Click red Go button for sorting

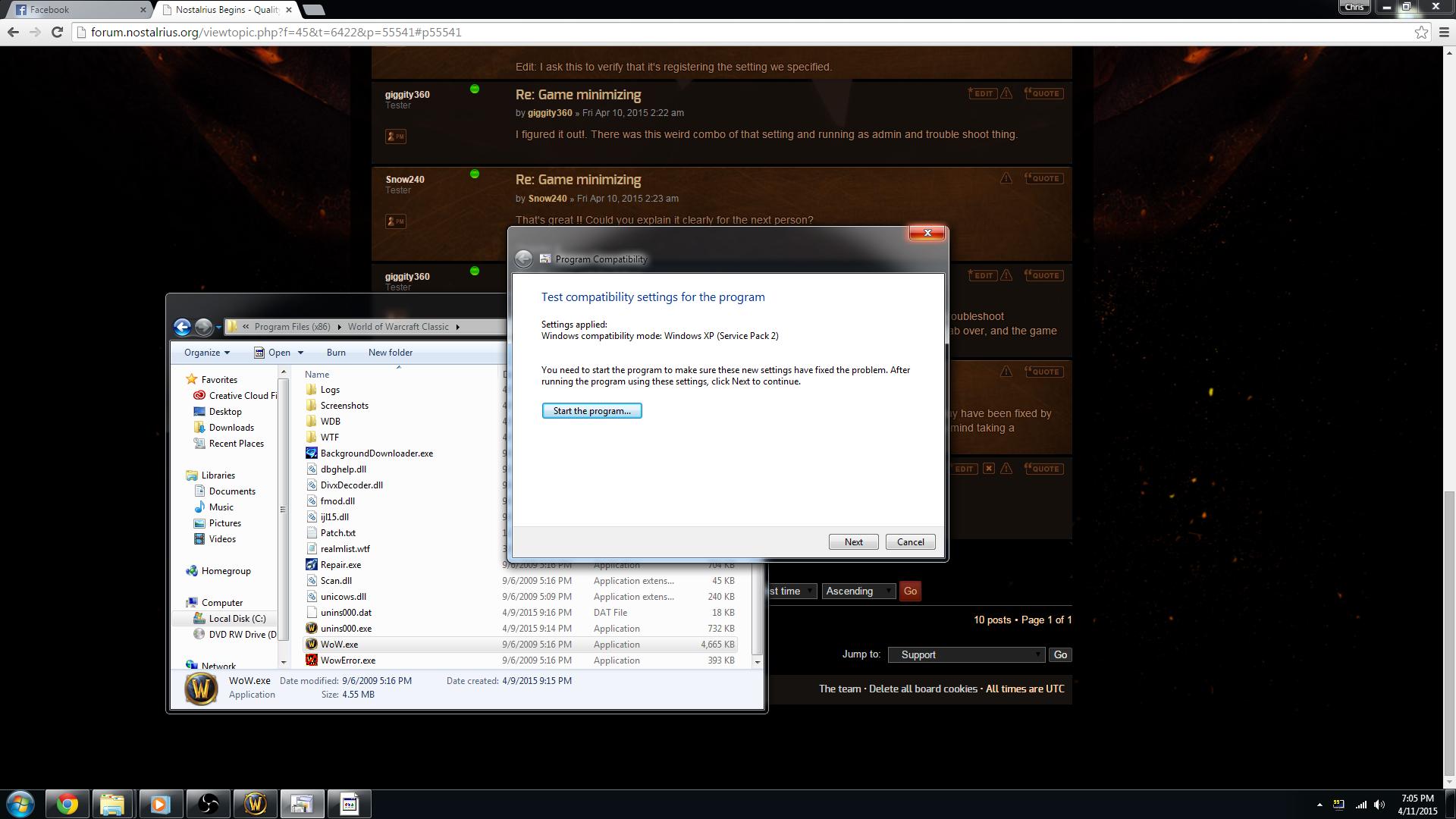(x=910, y=591)
